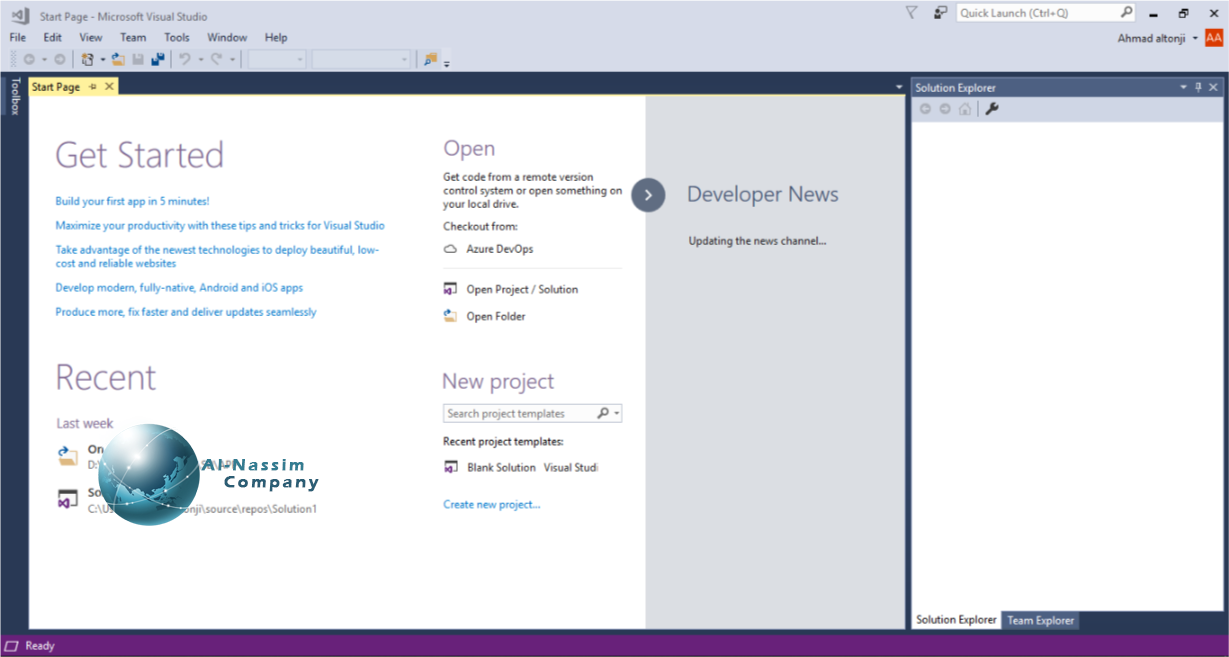1229x657 pixels.
Task: Open the Solution Platforms combo box
Action: click(361, 60)
